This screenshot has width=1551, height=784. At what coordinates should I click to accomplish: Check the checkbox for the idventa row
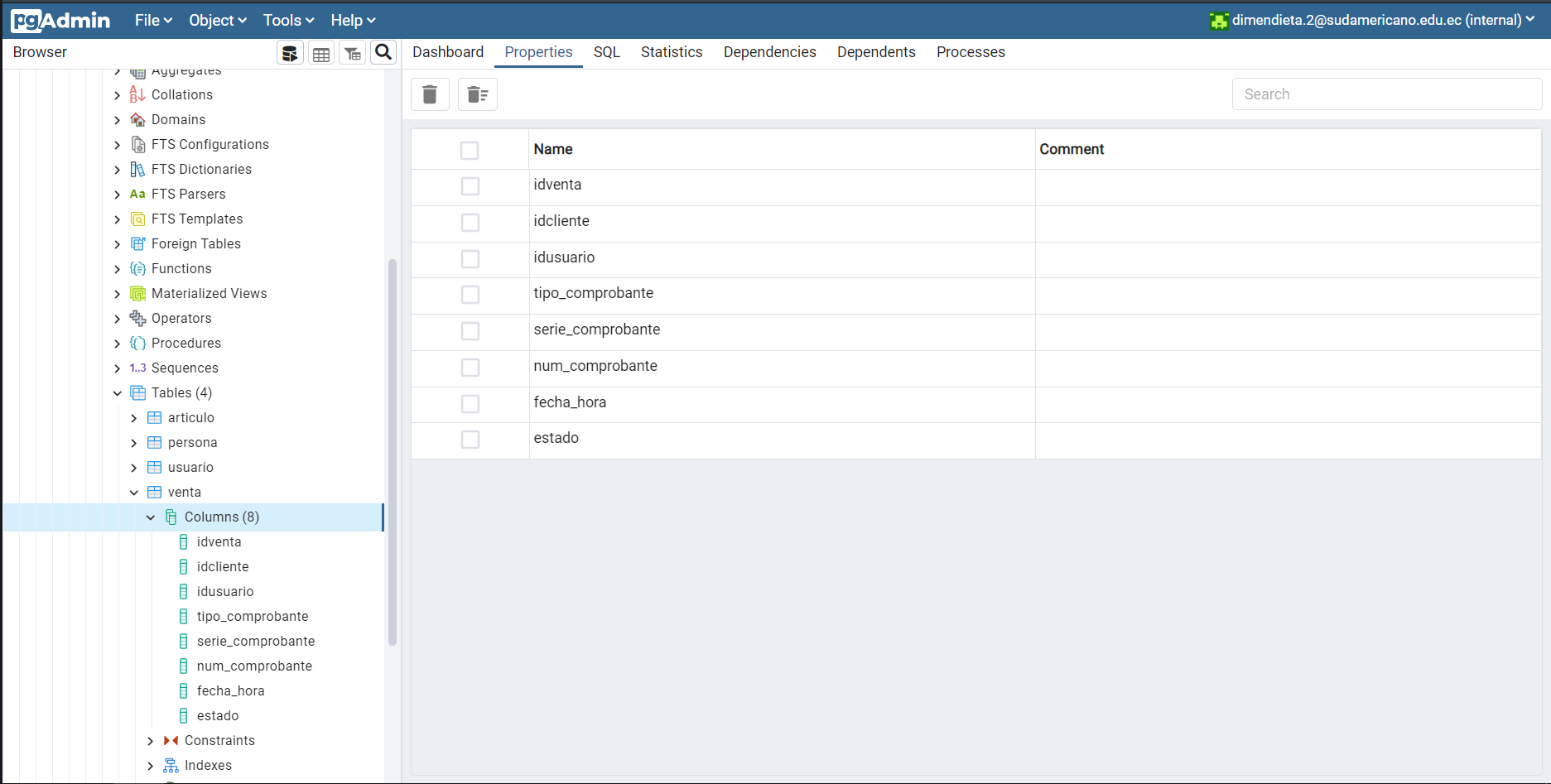(x=470, y=186)
